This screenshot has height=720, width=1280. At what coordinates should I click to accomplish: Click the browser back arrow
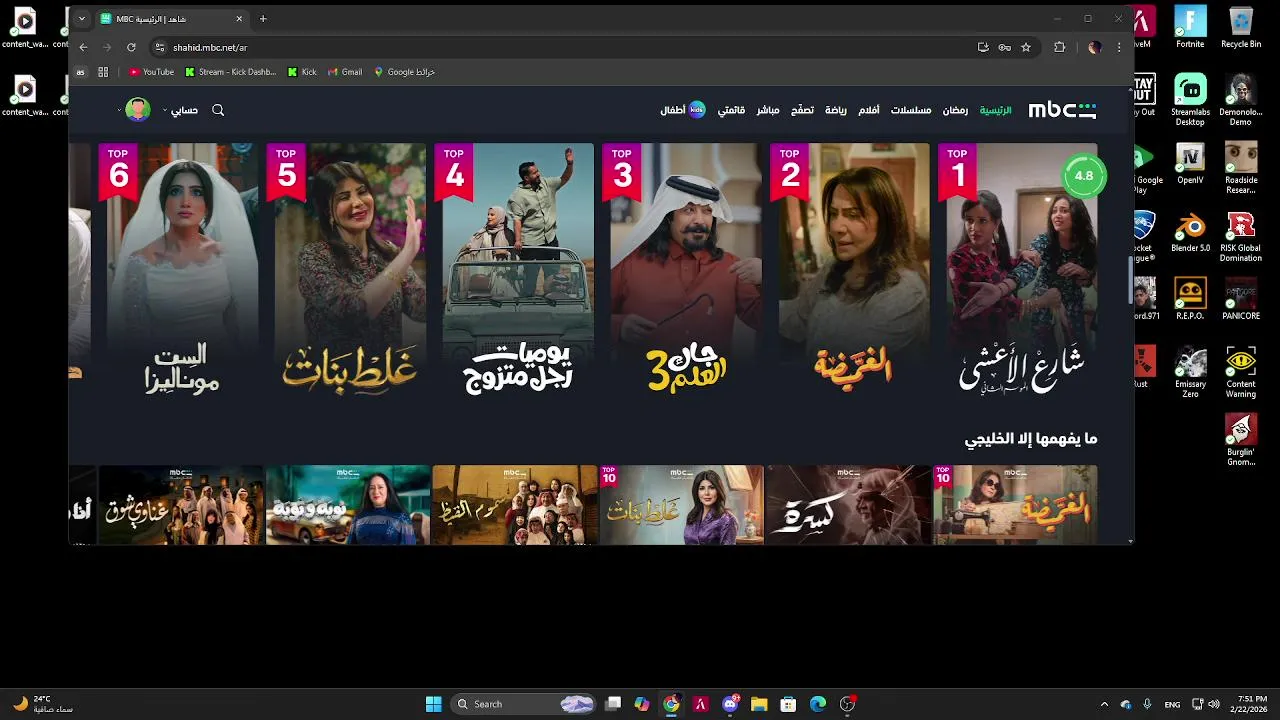[84, 47]
